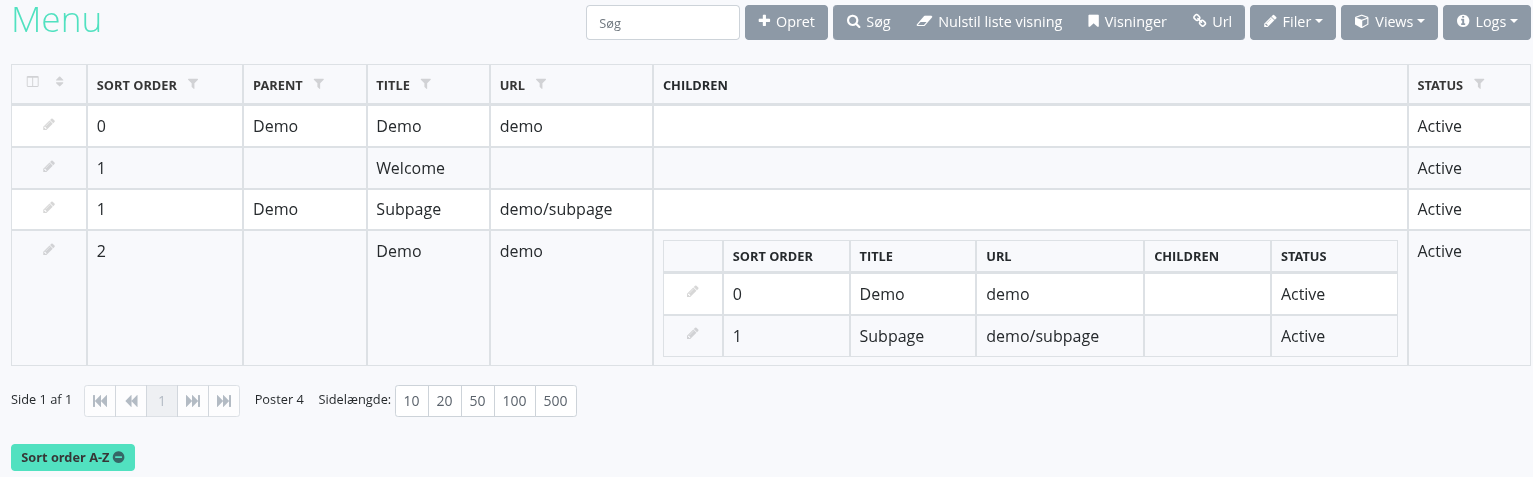Select current page number 1

(x=162, y=401)
